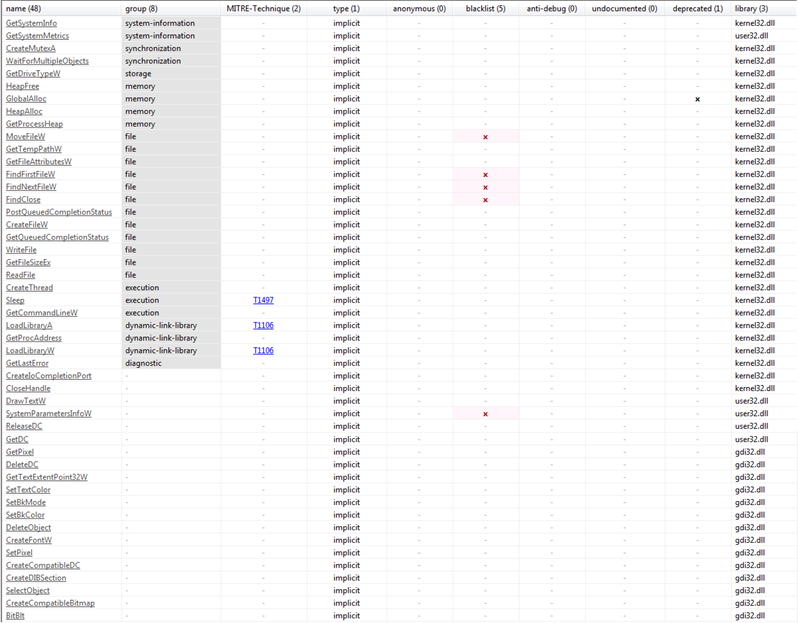
Task: Select the execution group cell of Sleep
Action: click(171, 300)
